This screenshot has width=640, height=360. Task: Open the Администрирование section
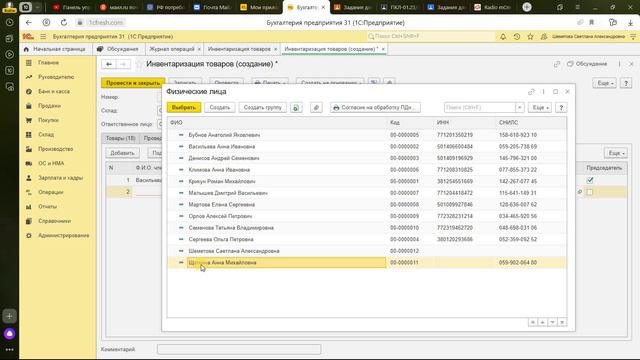(x=63, y=236)
